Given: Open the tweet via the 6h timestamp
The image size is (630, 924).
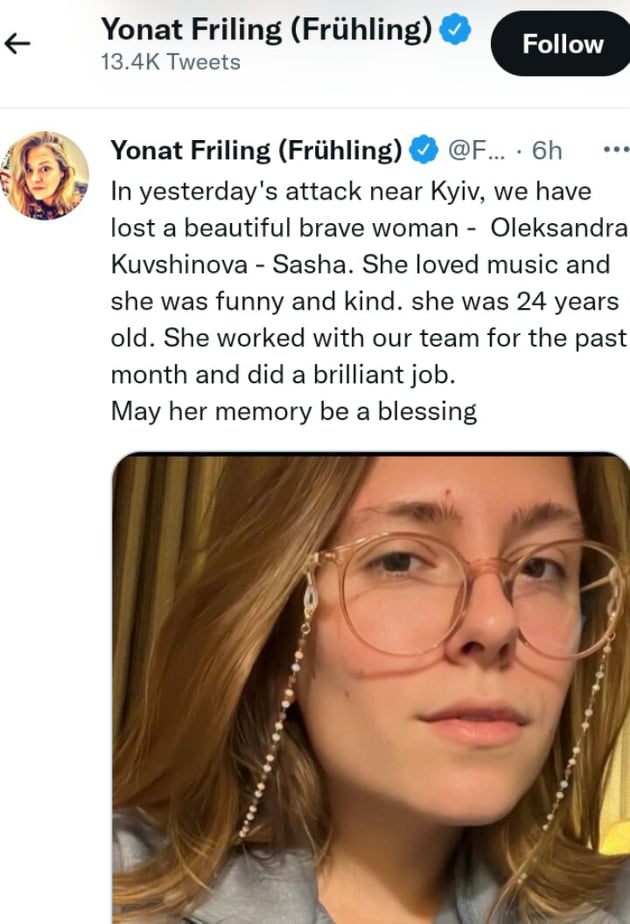Looking at the screenshot, I should pyautogui.click(x=547, y=151).
